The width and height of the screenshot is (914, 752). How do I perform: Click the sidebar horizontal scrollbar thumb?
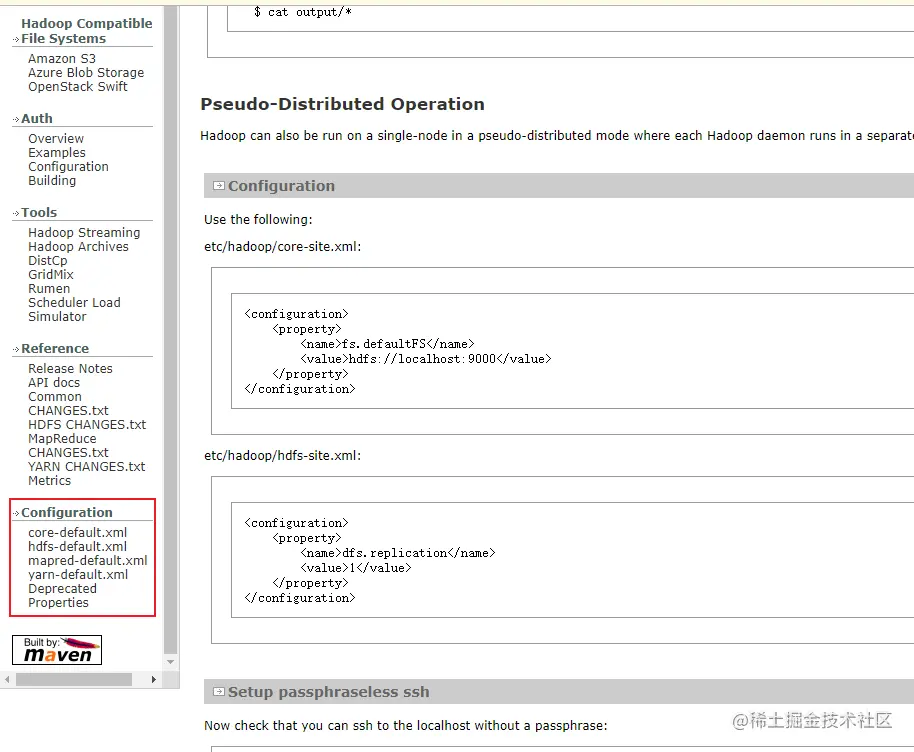74,679
